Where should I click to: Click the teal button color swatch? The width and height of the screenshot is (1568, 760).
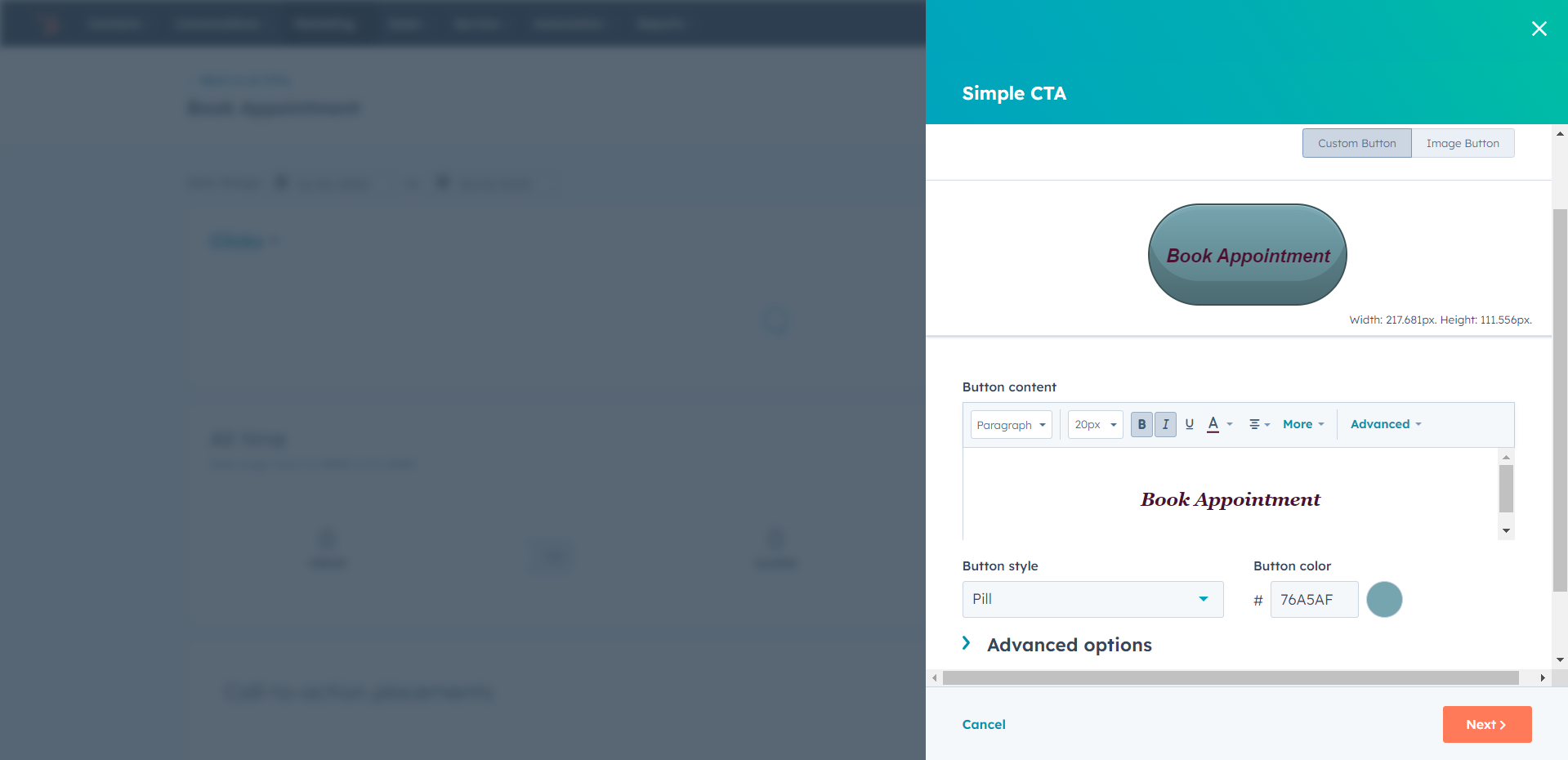[1384, 599]
